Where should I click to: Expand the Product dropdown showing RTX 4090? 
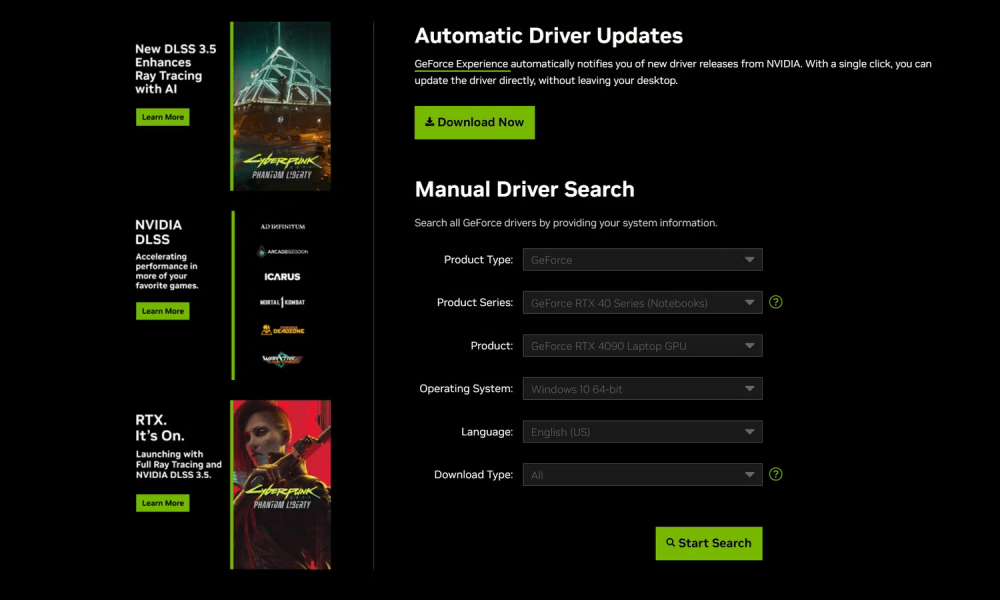coord(642,346)
